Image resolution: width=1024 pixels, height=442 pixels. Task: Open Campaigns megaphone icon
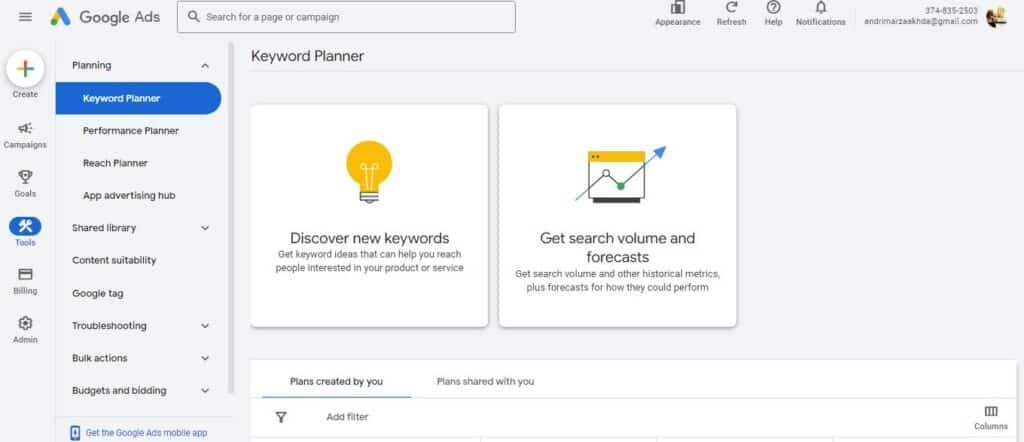coord(25,128)
